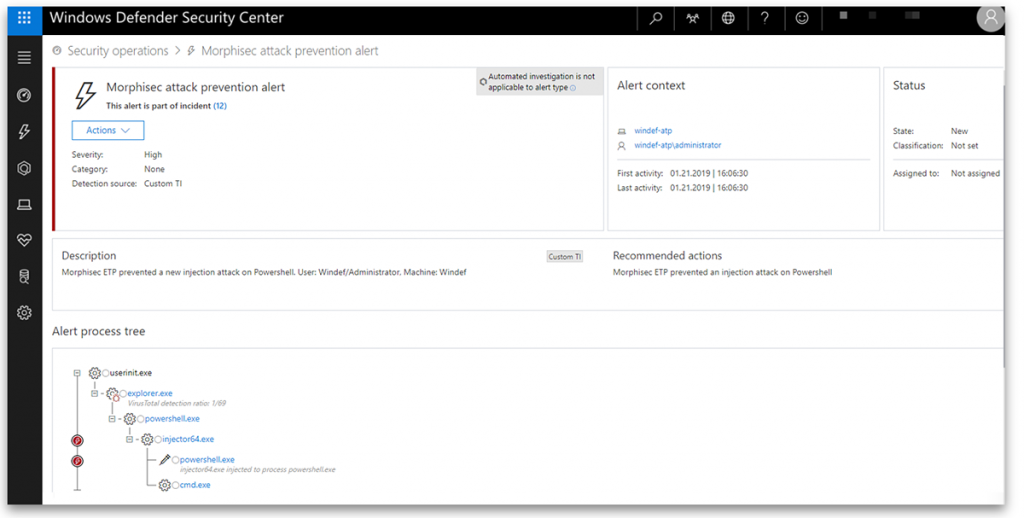Open the windef-atp machine link
Screen dimensions: 1024x518
(x=655, y=131)
